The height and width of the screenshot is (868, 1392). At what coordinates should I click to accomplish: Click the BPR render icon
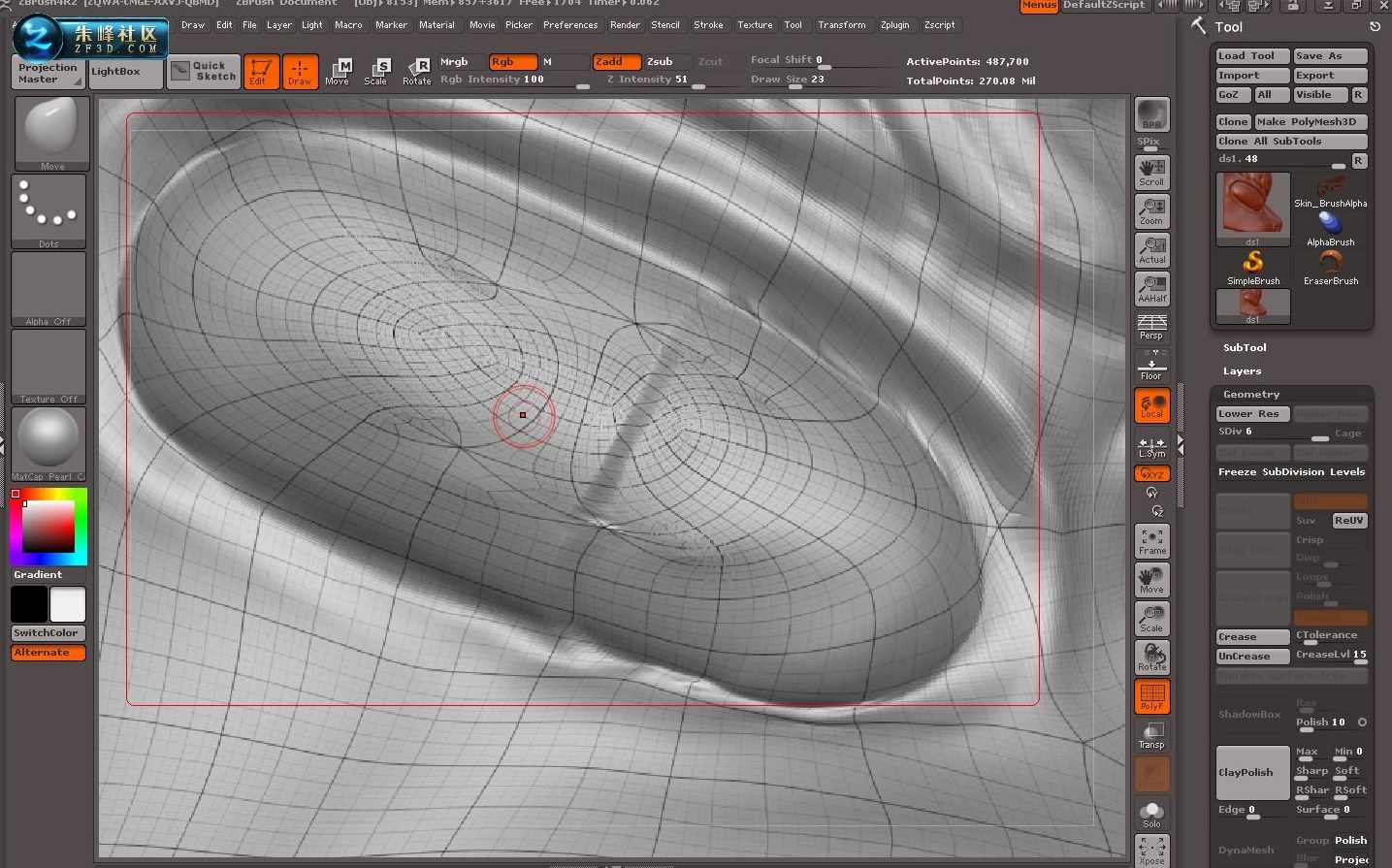[x=1150, y=116]
